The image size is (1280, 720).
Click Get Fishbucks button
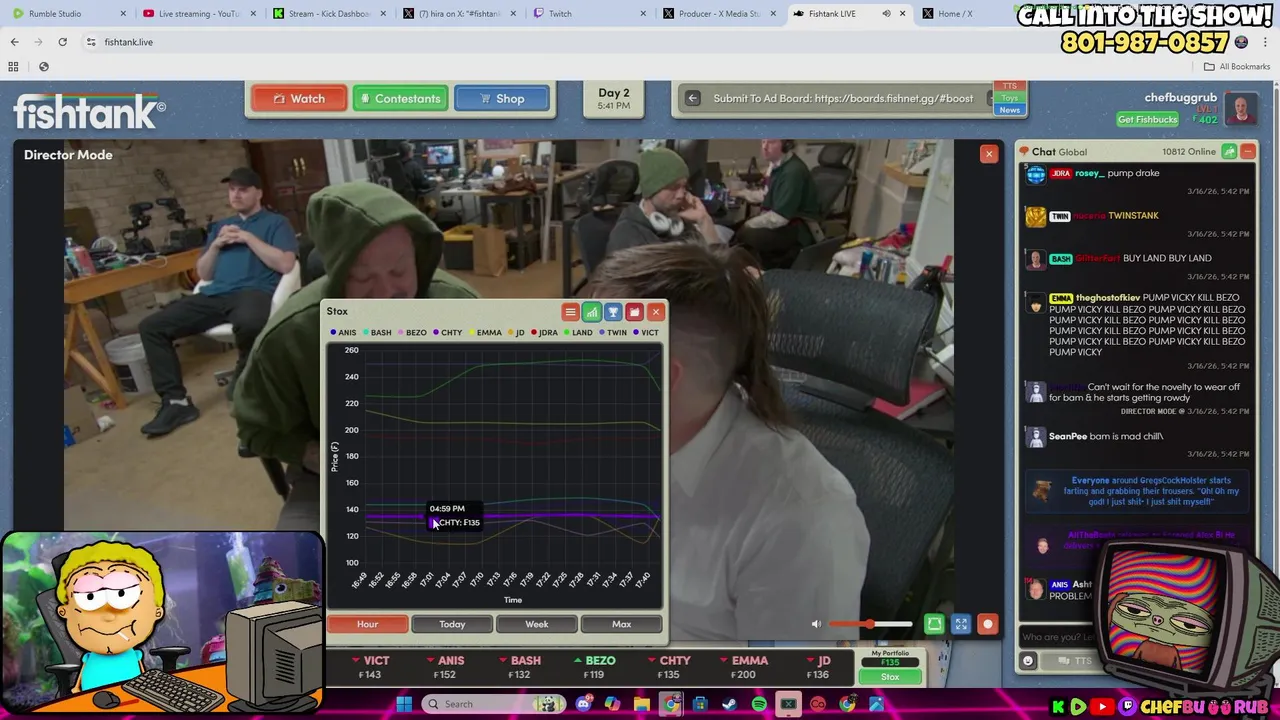click(1147, 120)
